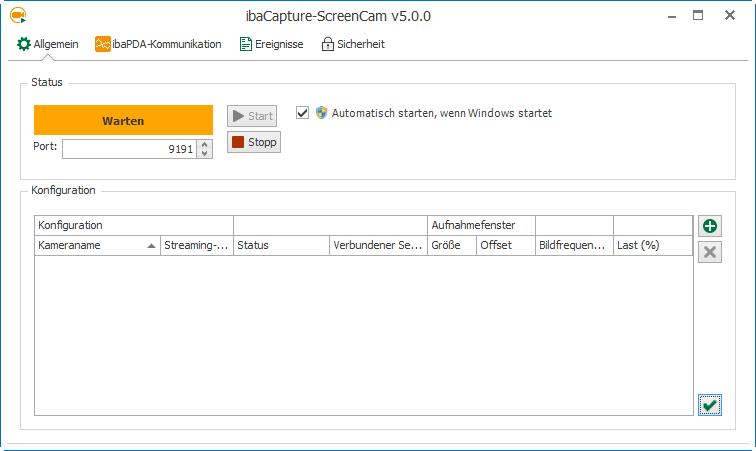Click the Bildfrequen... column header

574,246
